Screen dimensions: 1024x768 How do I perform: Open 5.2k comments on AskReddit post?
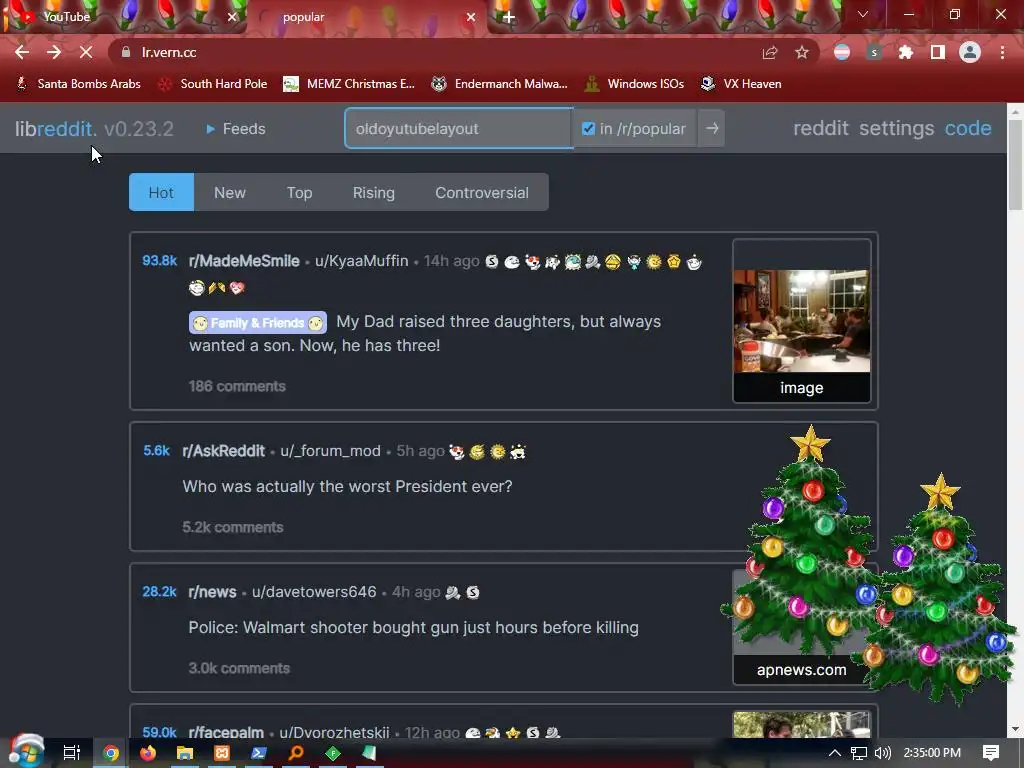[x=232, y=527]
